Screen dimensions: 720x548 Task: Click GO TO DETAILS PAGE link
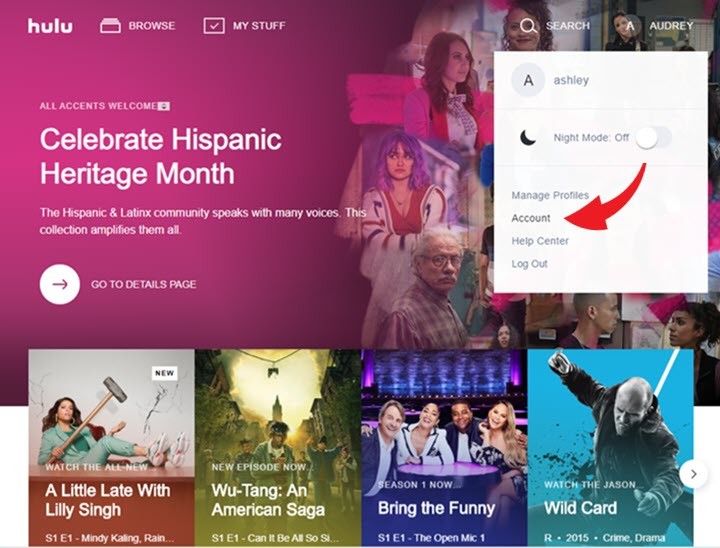144,284
